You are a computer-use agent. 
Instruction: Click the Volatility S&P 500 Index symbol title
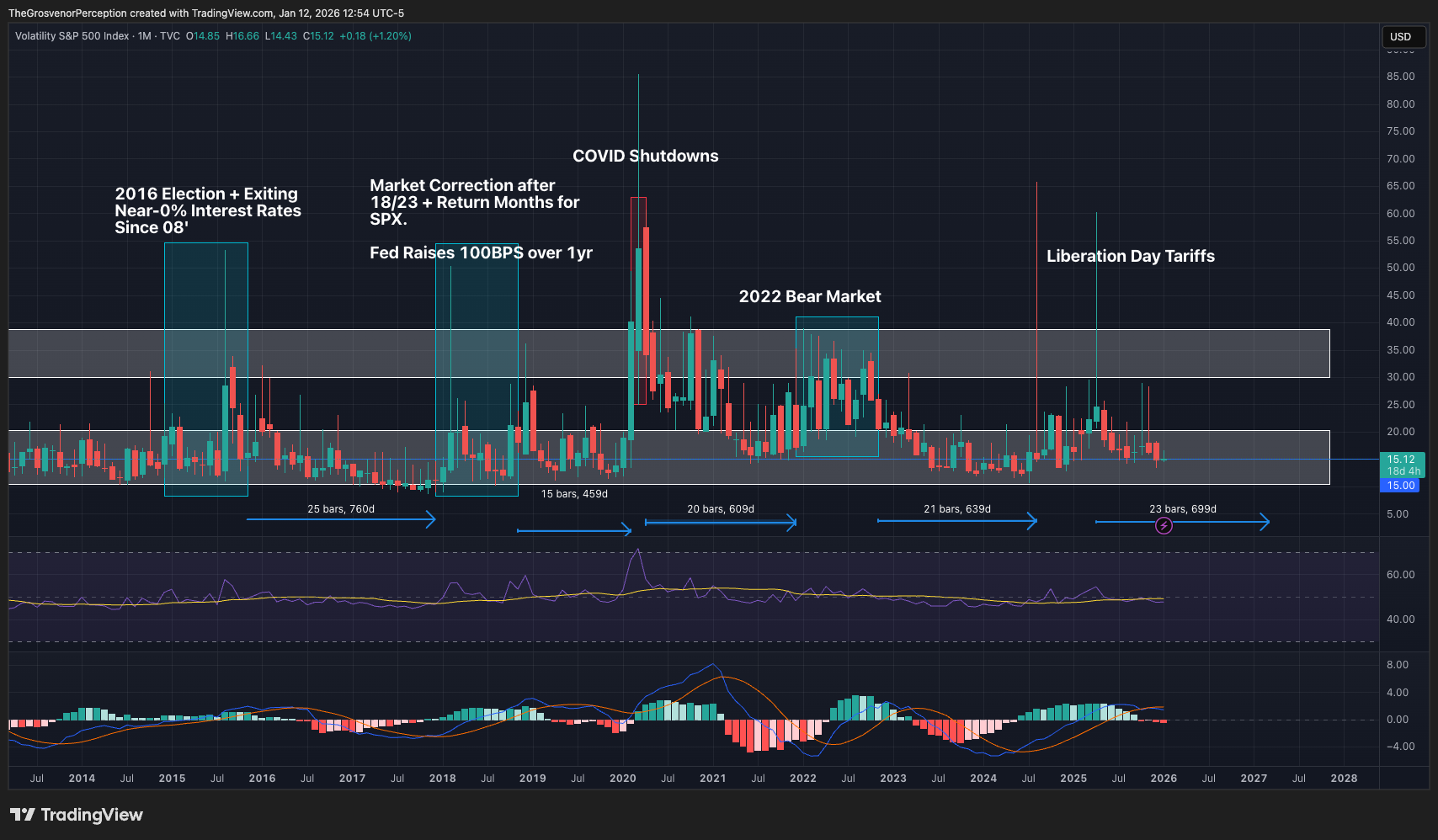tap(72, 36)
